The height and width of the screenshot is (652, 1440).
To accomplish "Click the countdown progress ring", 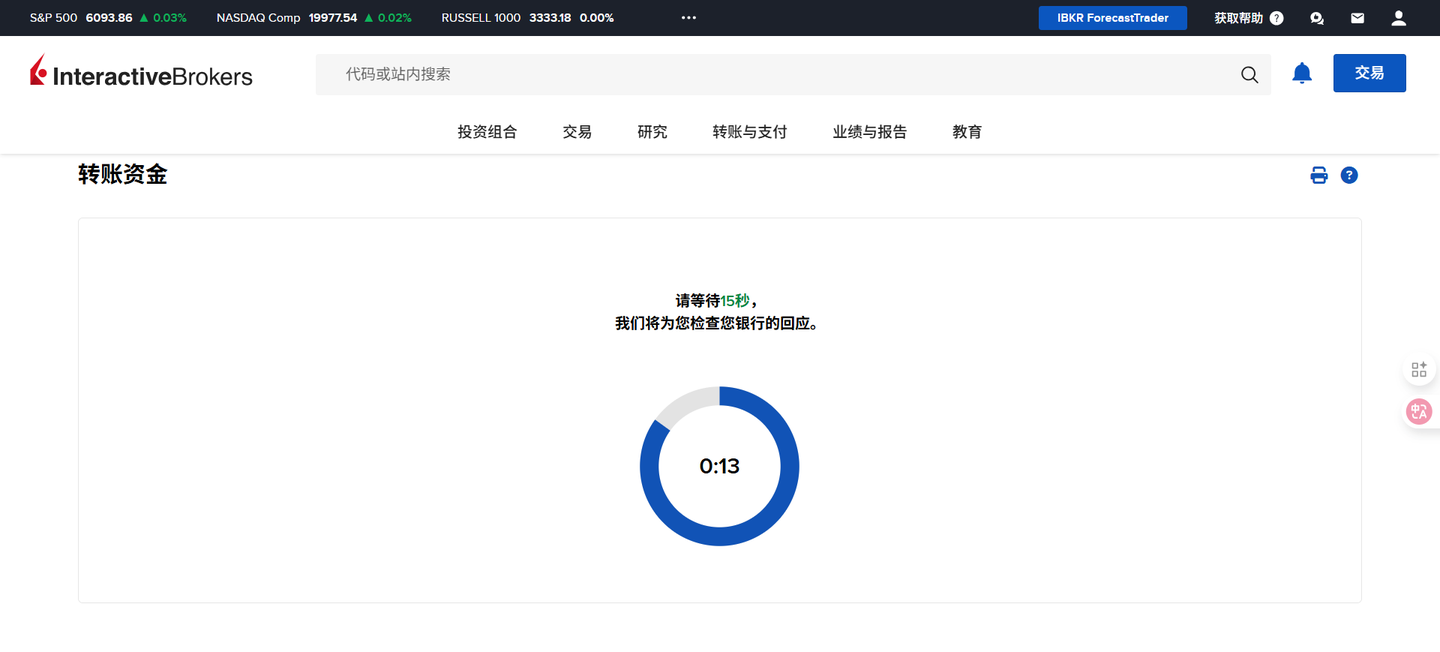I will click(x=719, y=466).
